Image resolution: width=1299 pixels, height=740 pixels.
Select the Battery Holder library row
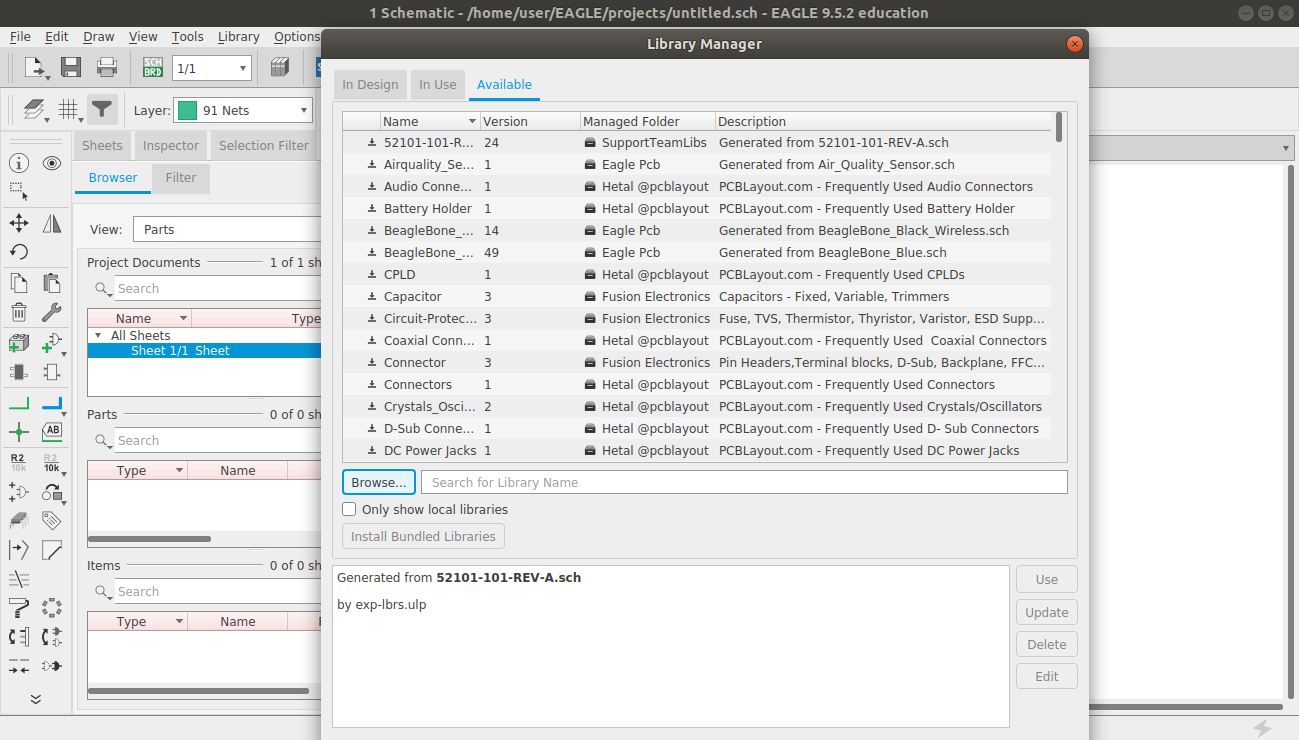click(697, 209)
